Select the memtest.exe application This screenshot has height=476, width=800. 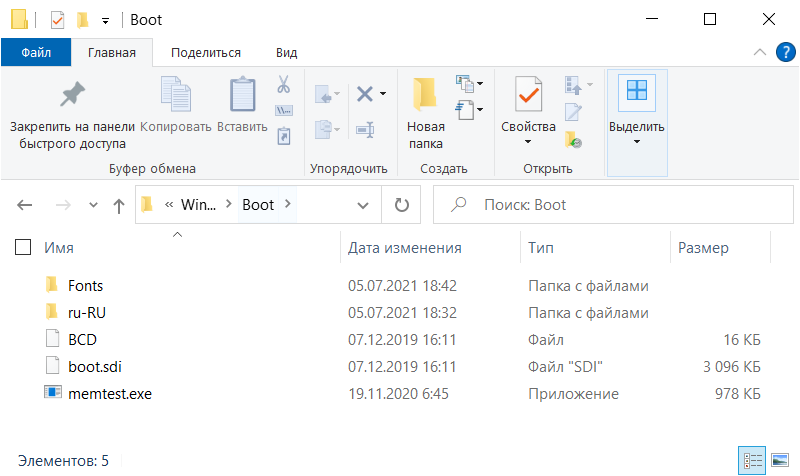[110, 394]
